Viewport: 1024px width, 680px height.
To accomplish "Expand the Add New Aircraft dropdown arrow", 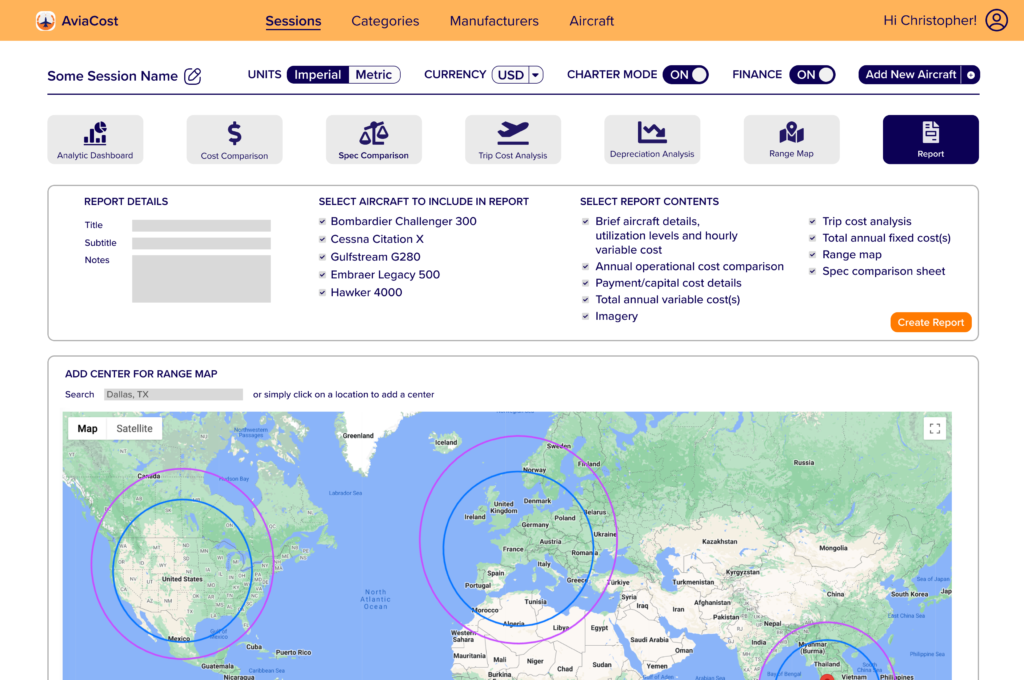I will click(971, 75).
